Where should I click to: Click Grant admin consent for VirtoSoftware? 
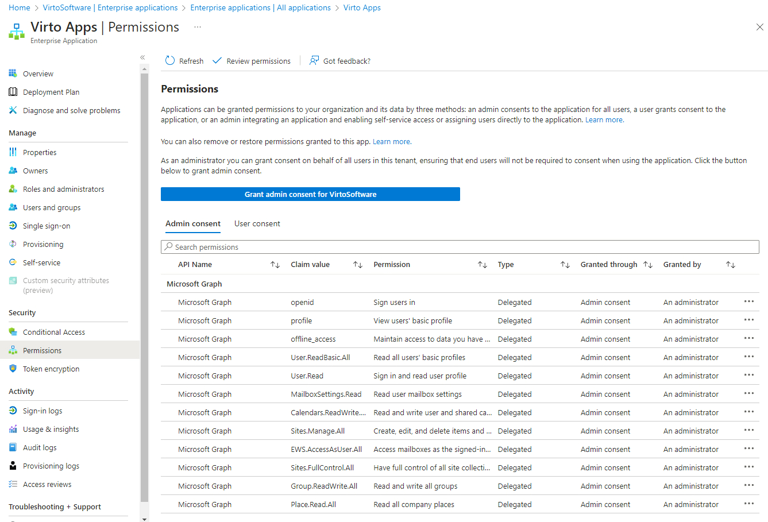point(310,194)
